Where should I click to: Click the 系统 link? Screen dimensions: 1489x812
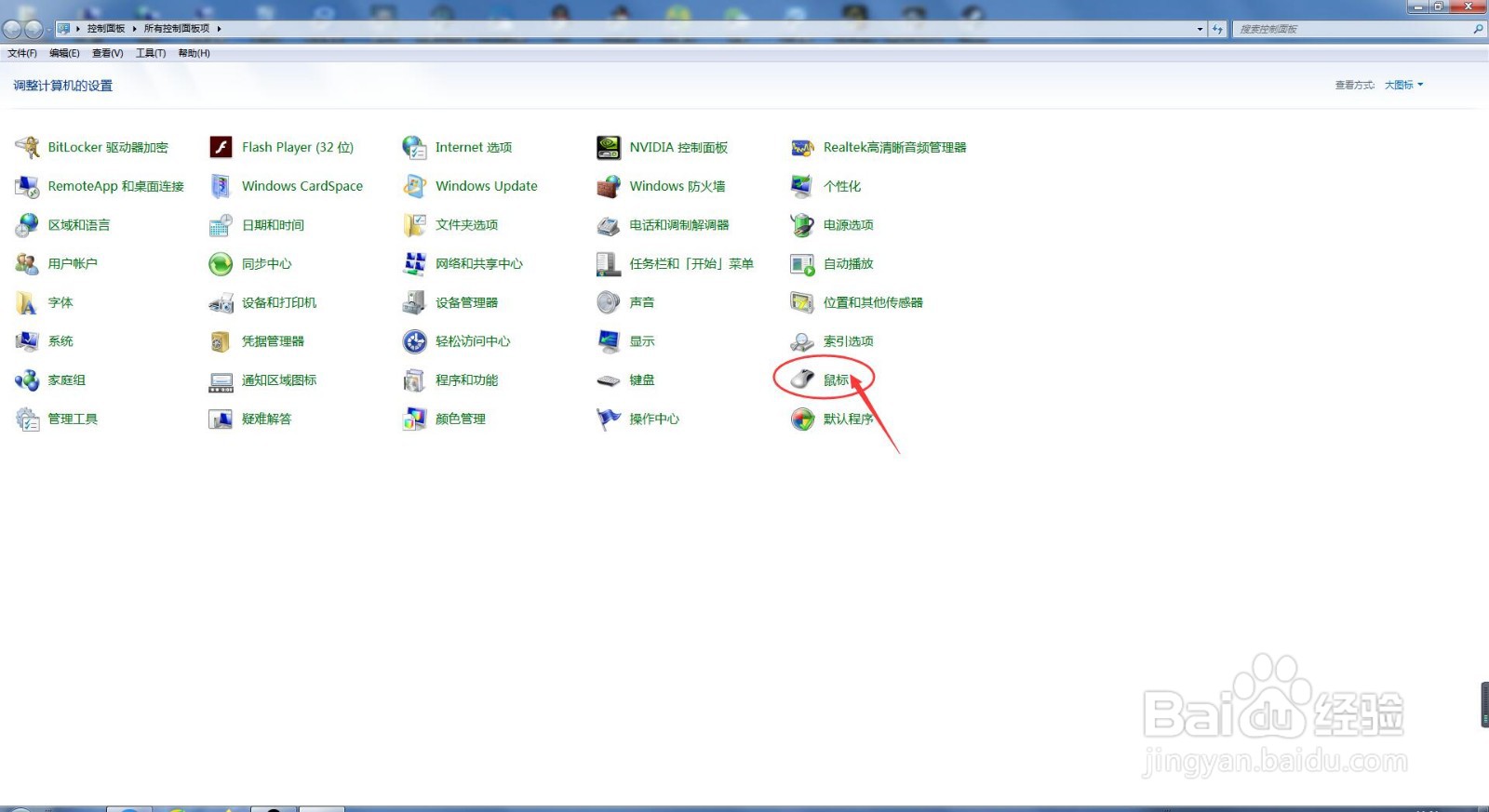pos(60,341)
